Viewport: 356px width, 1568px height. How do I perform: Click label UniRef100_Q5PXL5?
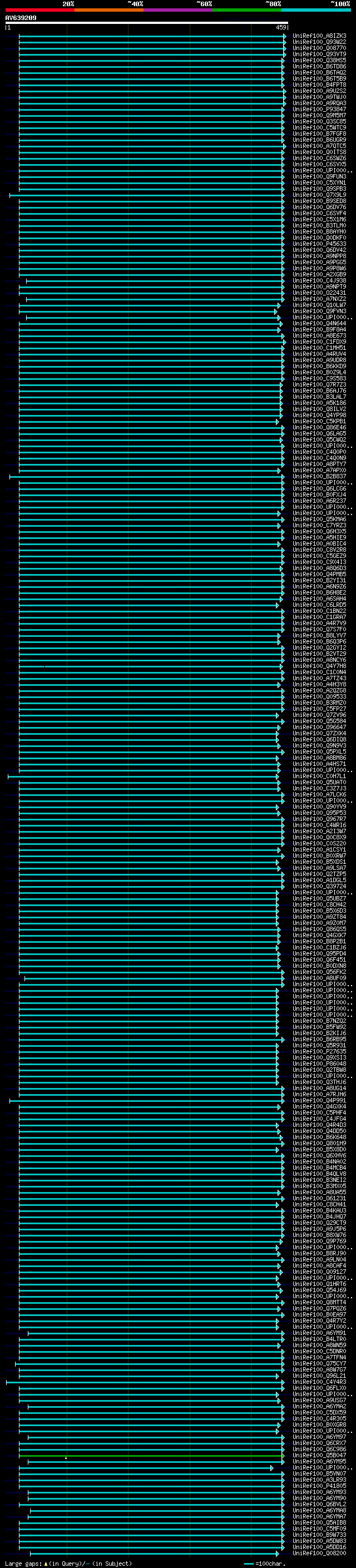click(x=319, y=752)
